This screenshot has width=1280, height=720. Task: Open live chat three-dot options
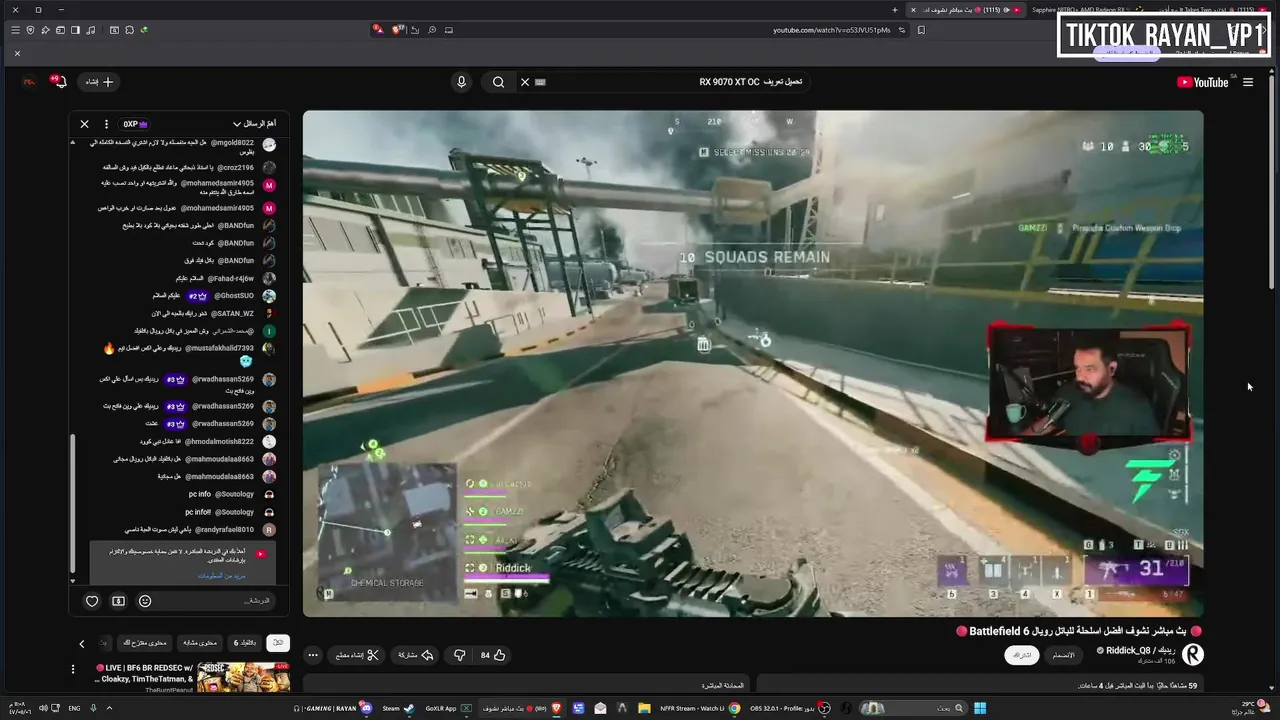(106, 124)
